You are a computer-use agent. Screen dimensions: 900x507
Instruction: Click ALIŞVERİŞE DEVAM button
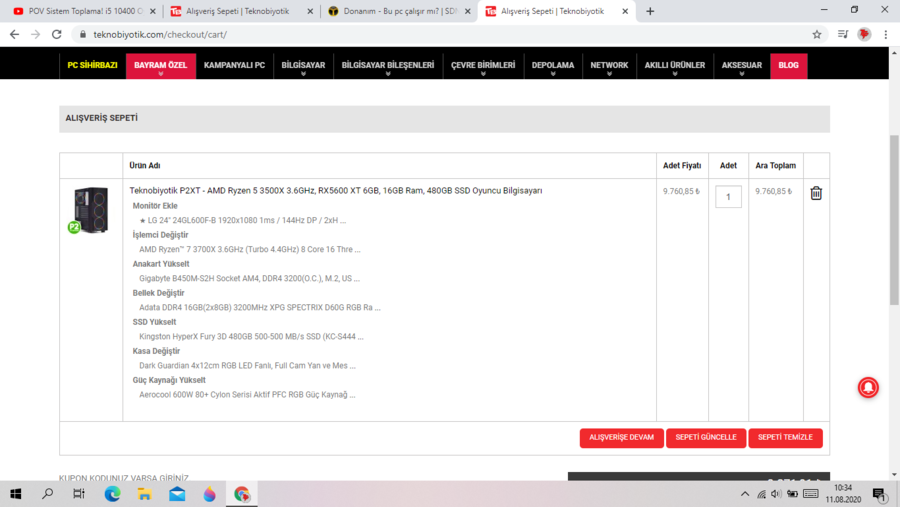click(621, 438)
